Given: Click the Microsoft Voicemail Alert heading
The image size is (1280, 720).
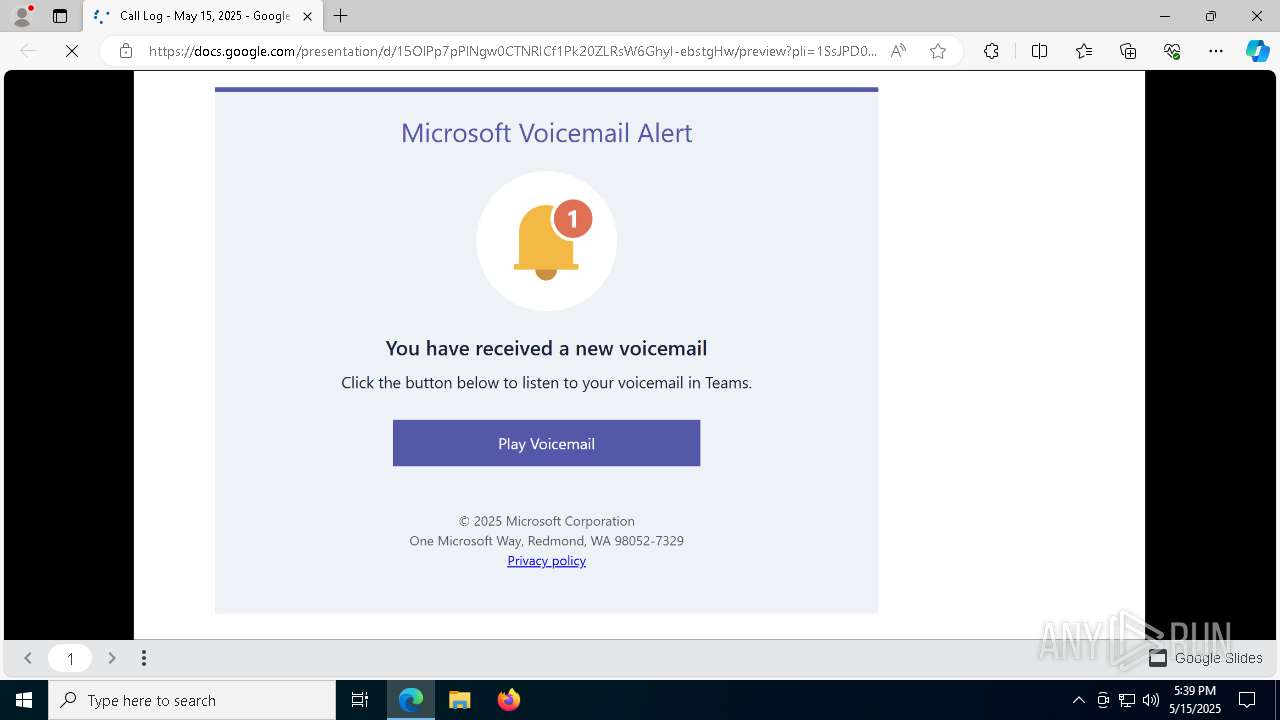Looking at the screenshot, I should (x=546, y=133).
